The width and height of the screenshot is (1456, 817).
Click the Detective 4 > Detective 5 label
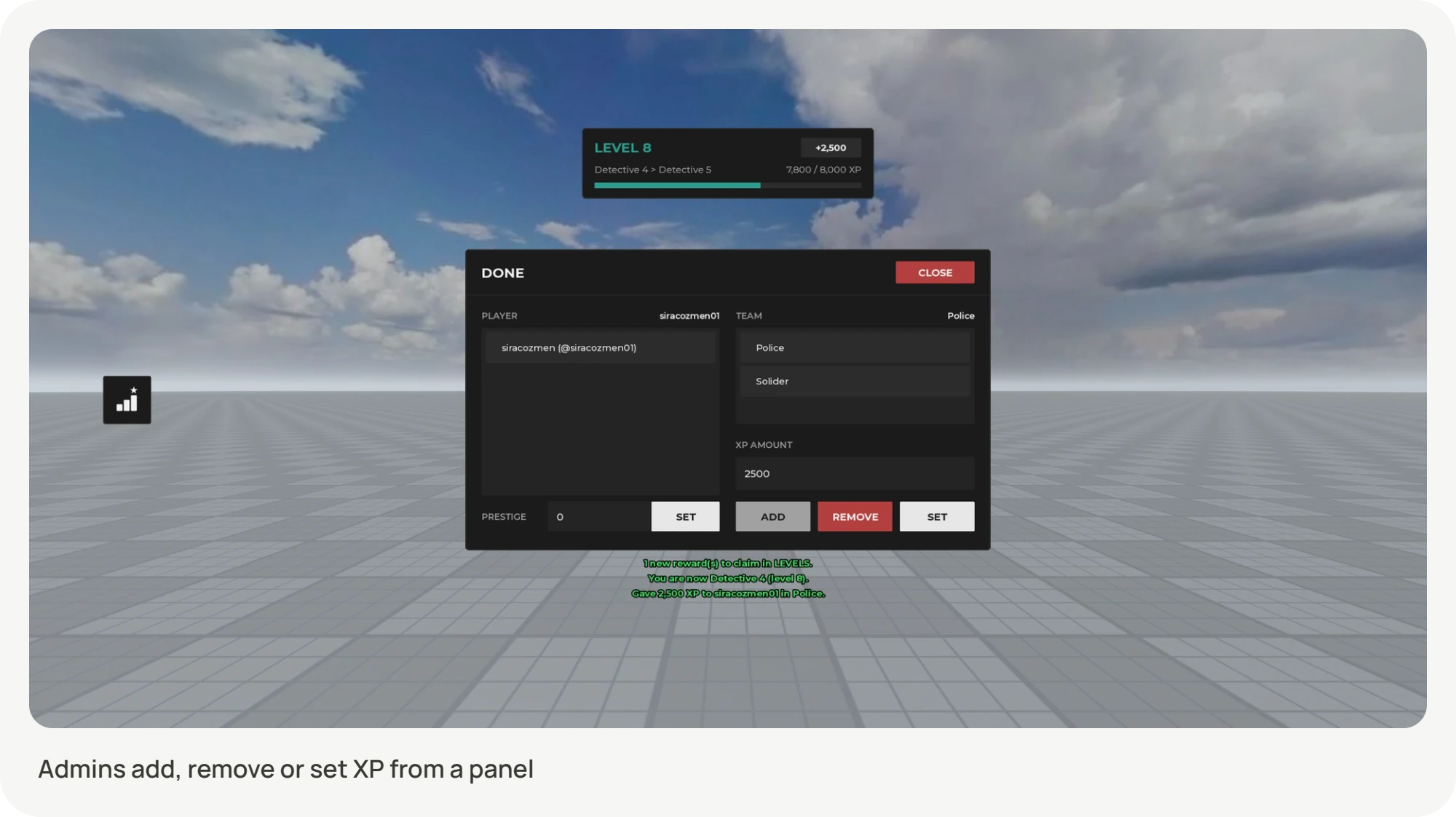[652, 170]
